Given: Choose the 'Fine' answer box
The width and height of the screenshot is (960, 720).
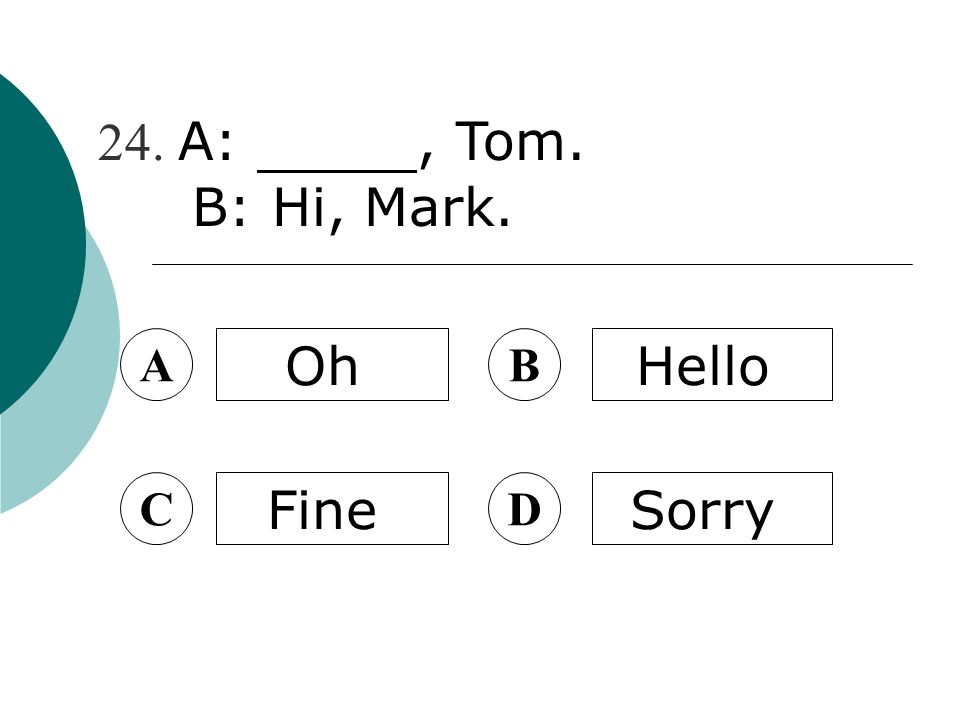Looking at the screenshot, I should click(x=332, y=509).
